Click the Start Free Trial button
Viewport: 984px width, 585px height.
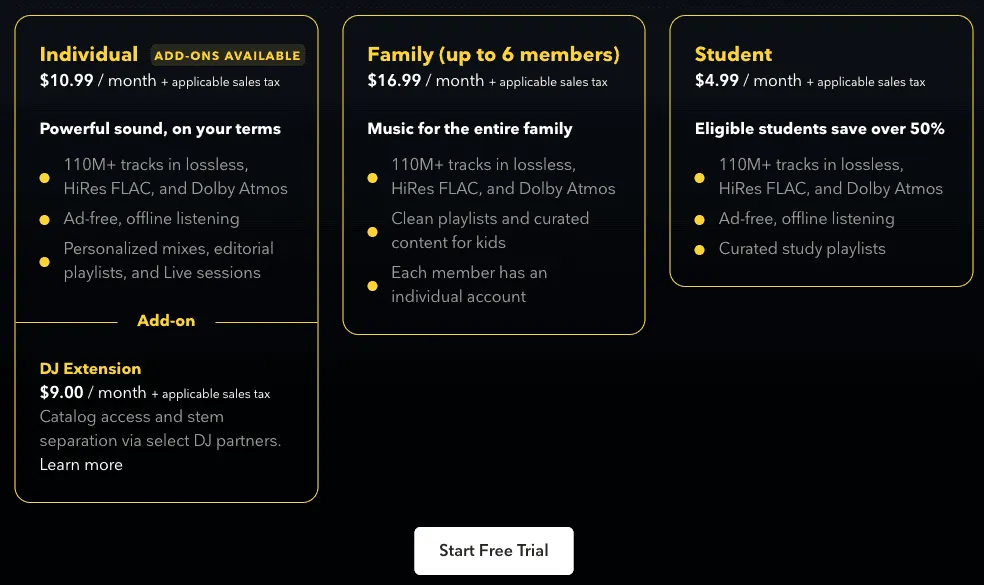(x=493, y=550)
